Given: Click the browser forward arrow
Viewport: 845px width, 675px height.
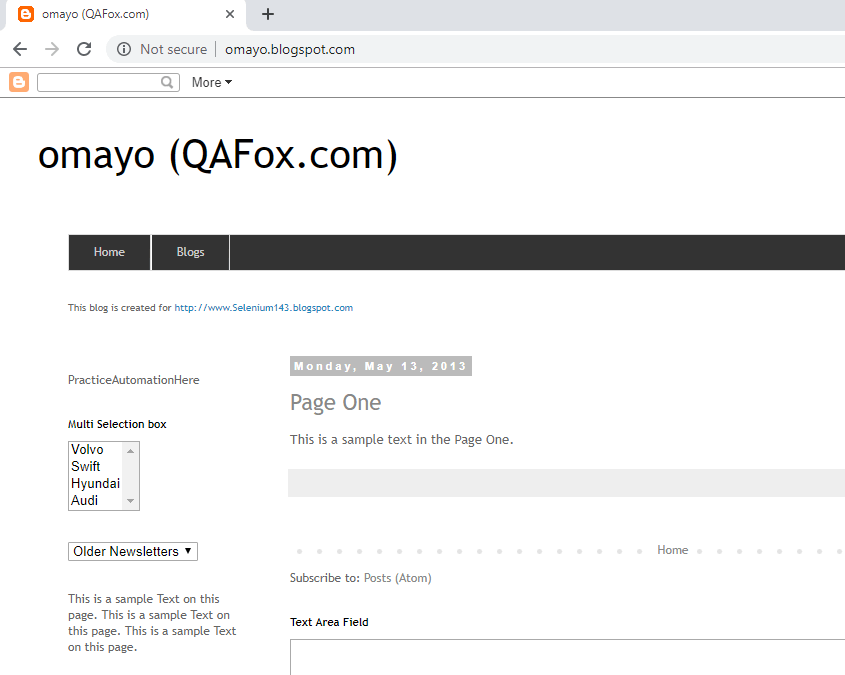Looking at the screenshot, I should point(52,50).
